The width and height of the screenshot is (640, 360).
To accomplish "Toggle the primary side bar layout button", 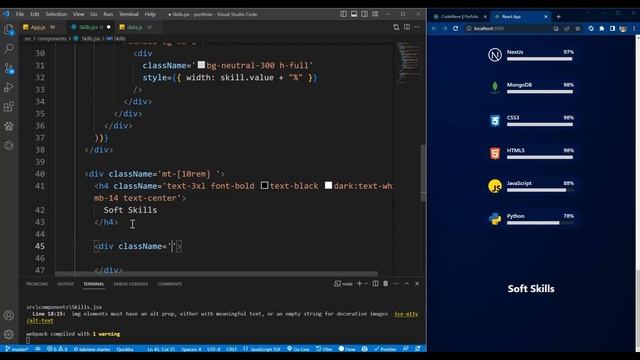I will pos(343,14).
